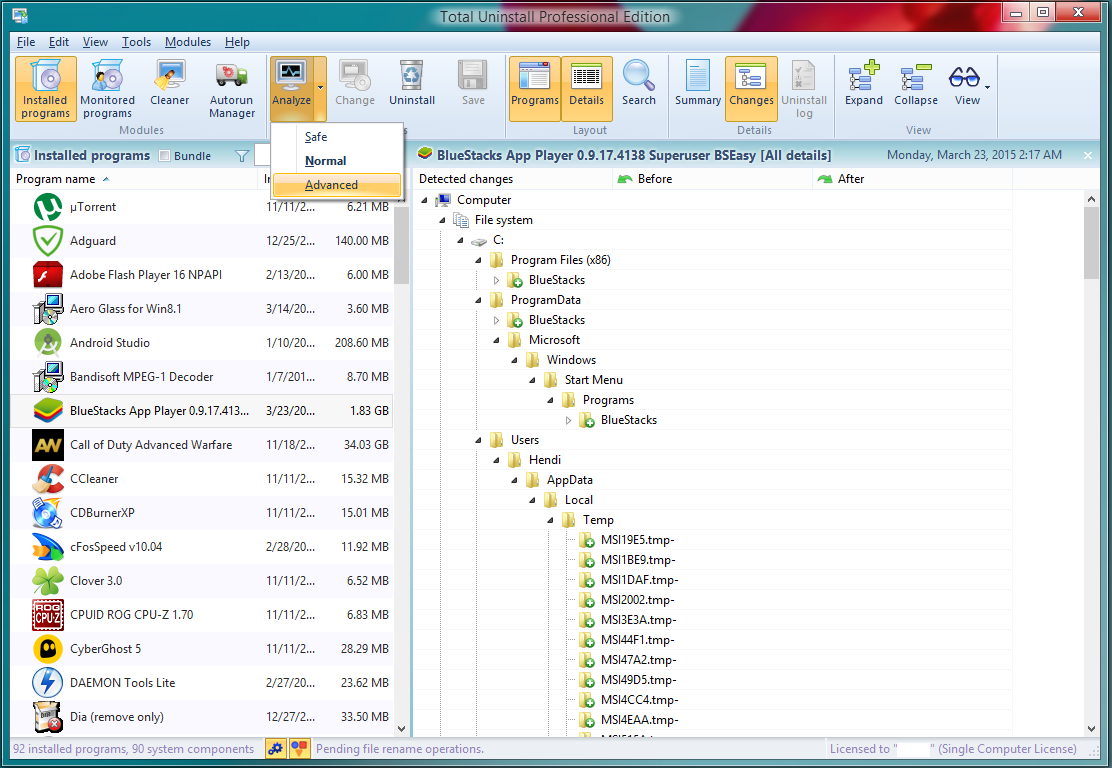Open the Search tool

(638, 84)
